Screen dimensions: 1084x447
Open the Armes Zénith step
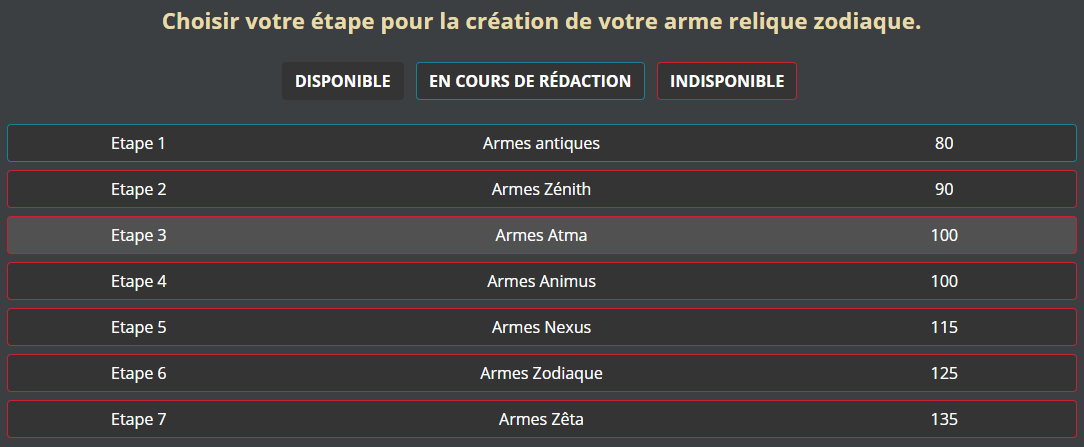pyautogui.click(x=541, y=189)
